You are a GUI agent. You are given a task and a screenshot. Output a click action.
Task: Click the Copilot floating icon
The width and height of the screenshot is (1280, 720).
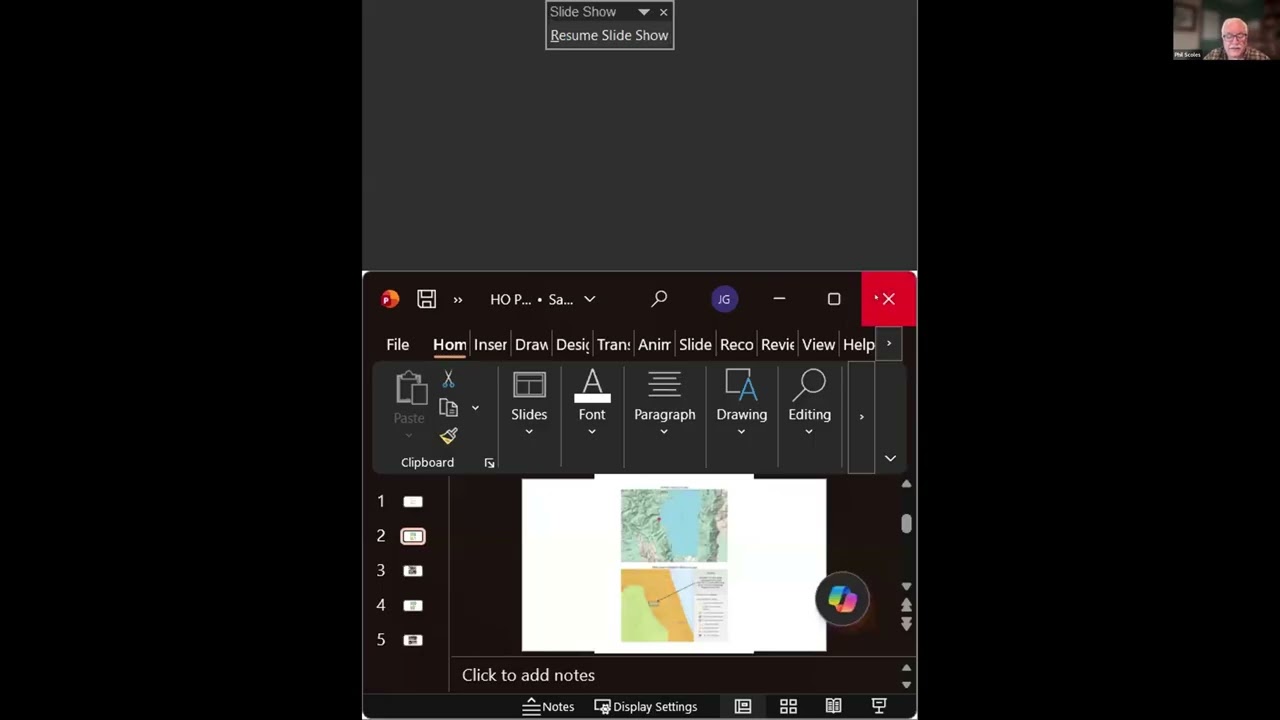[842, 599]
